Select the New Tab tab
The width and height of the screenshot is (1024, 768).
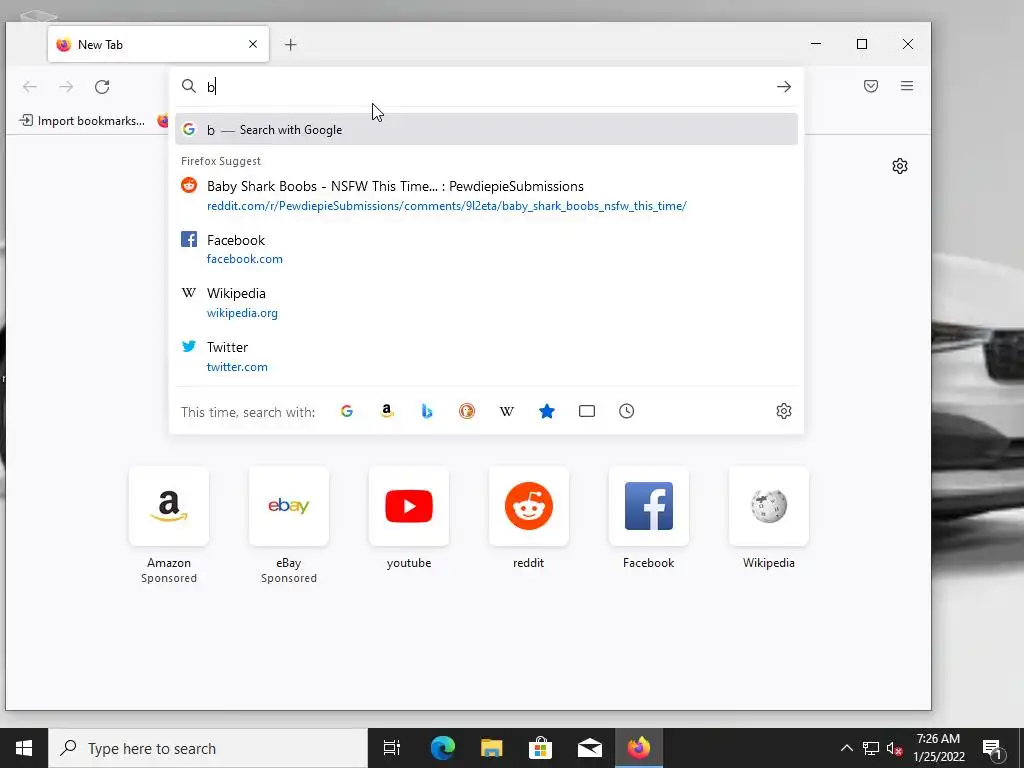click(158, 44)
